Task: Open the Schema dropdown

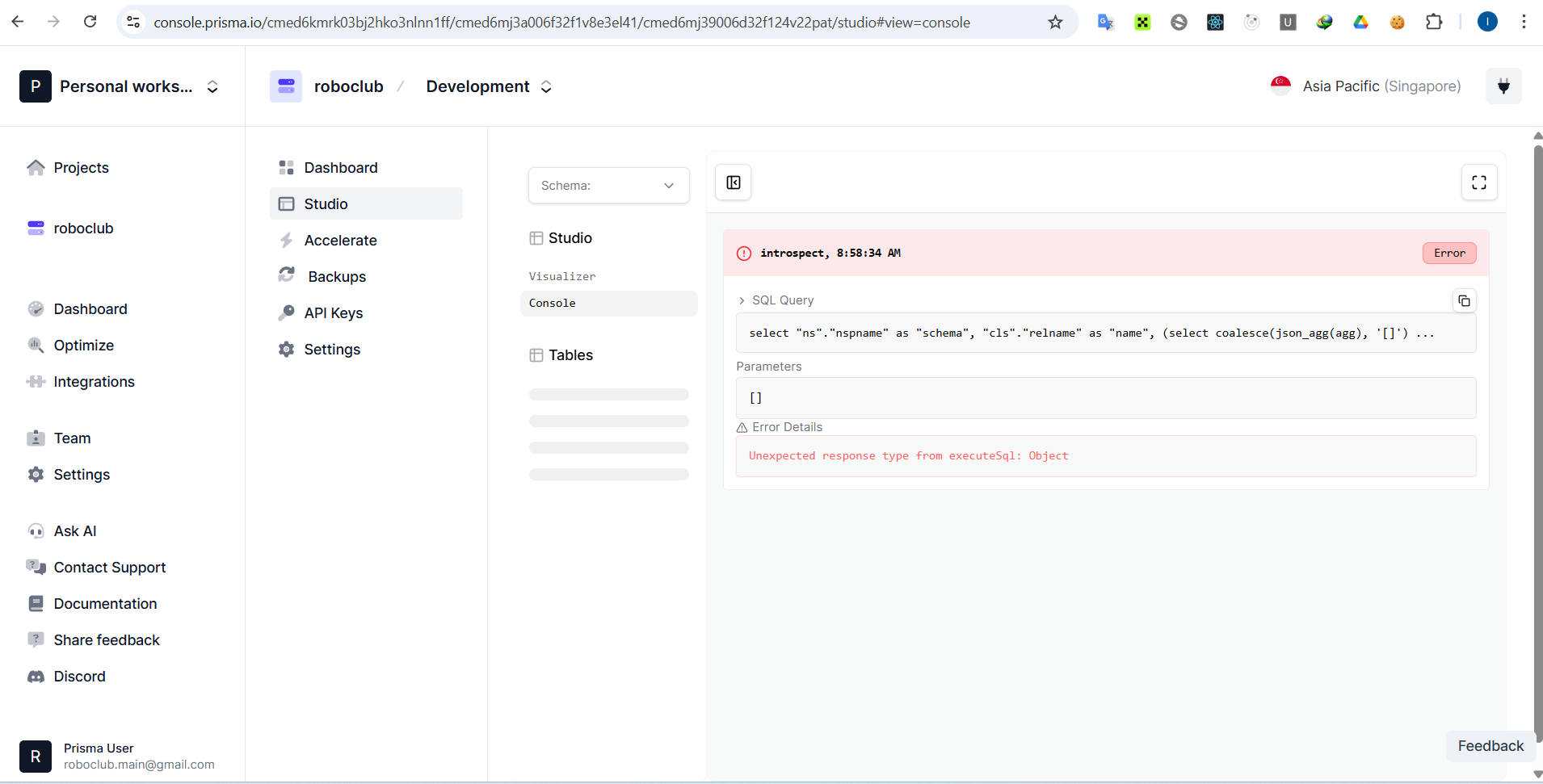Action: pyautogui.click(x=609, y=186)
